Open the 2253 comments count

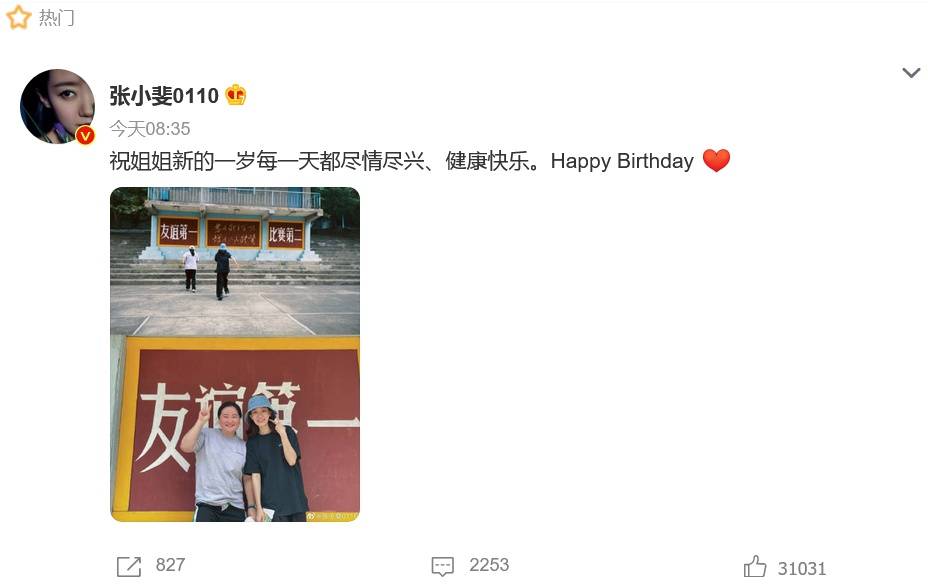point(489,565)
